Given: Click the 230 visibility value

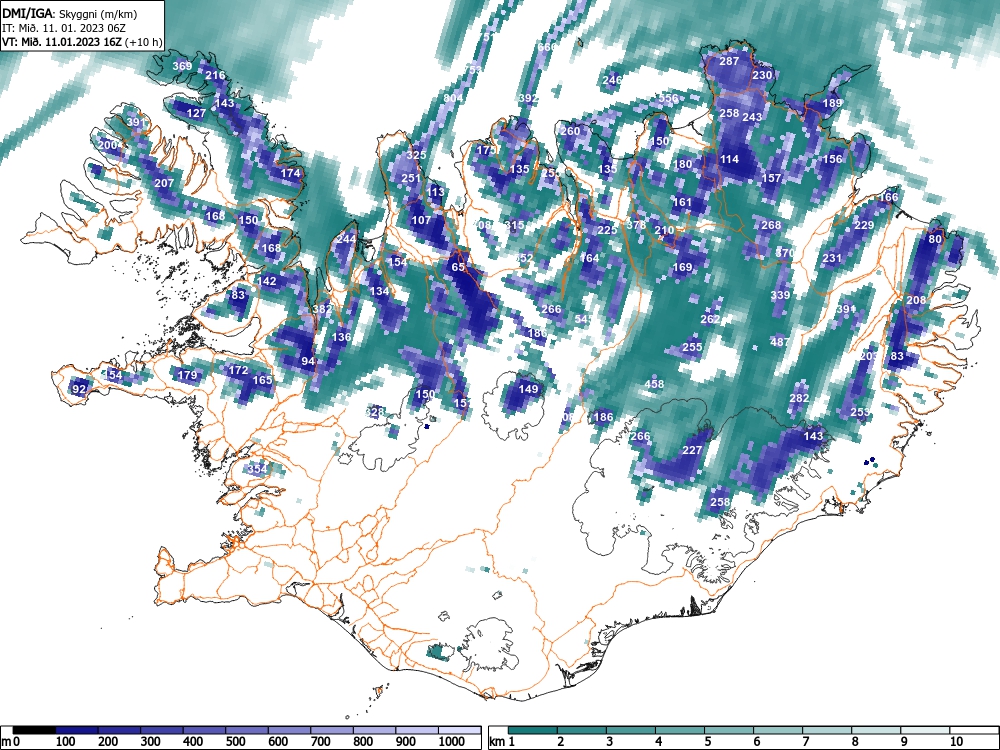Looking at the screenshot, I should point(762,75).
